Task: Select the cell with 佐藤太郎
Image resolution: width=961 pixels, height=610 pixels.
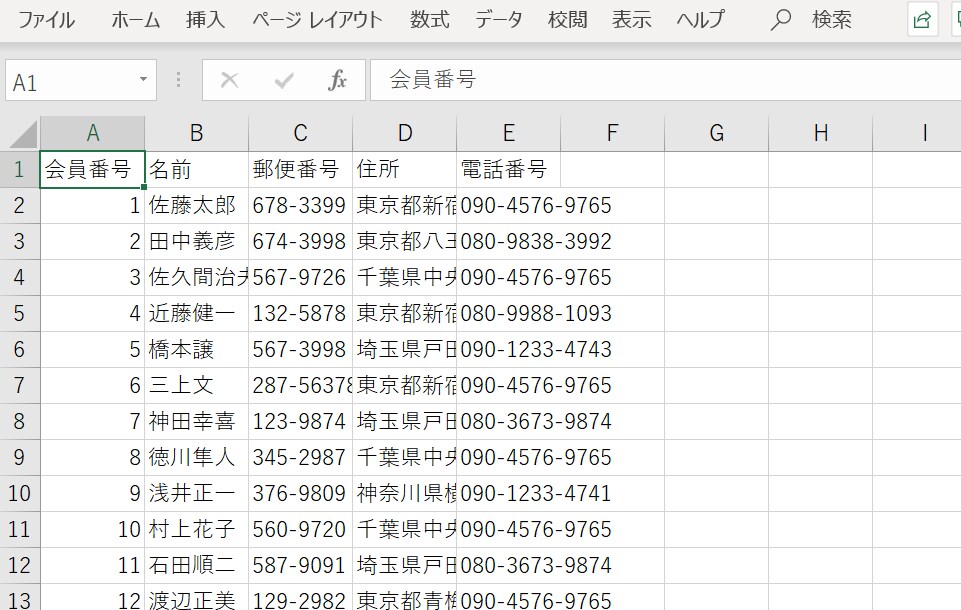Action: click(196, 205)
